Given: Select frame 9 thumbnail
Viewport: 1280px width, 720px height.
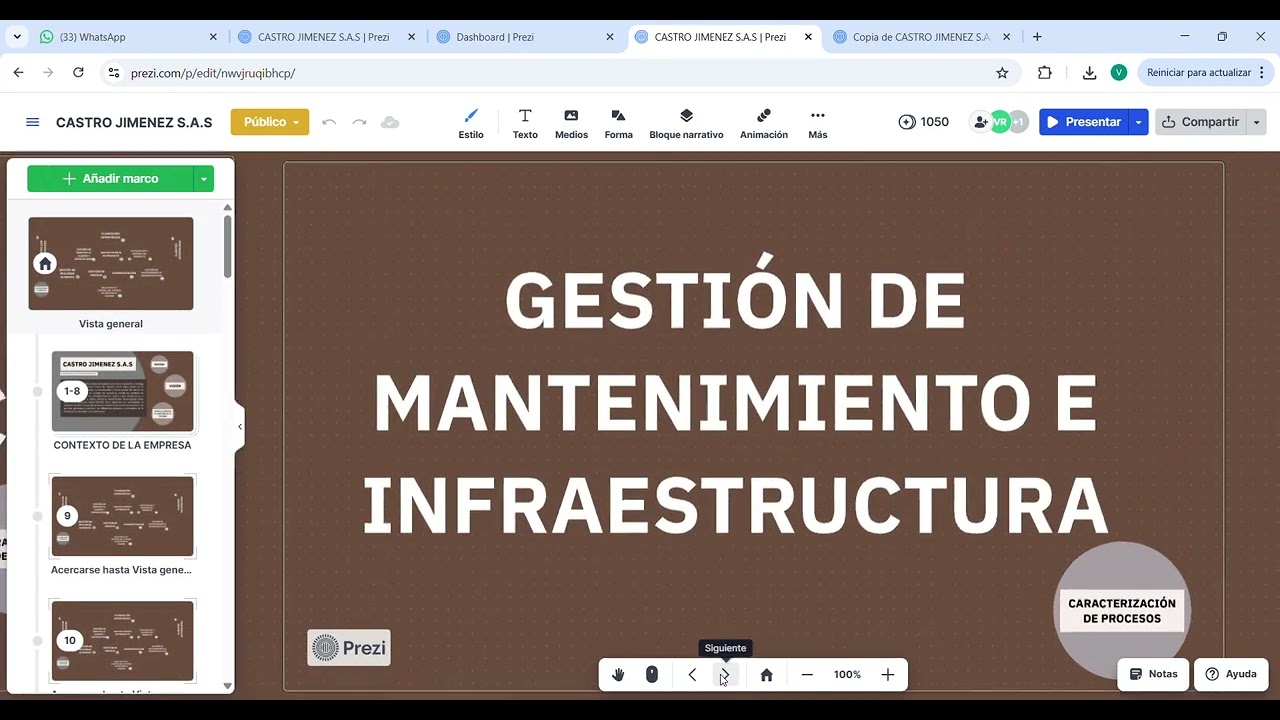Looking at the screenshot, I should [x=123, y=516].
